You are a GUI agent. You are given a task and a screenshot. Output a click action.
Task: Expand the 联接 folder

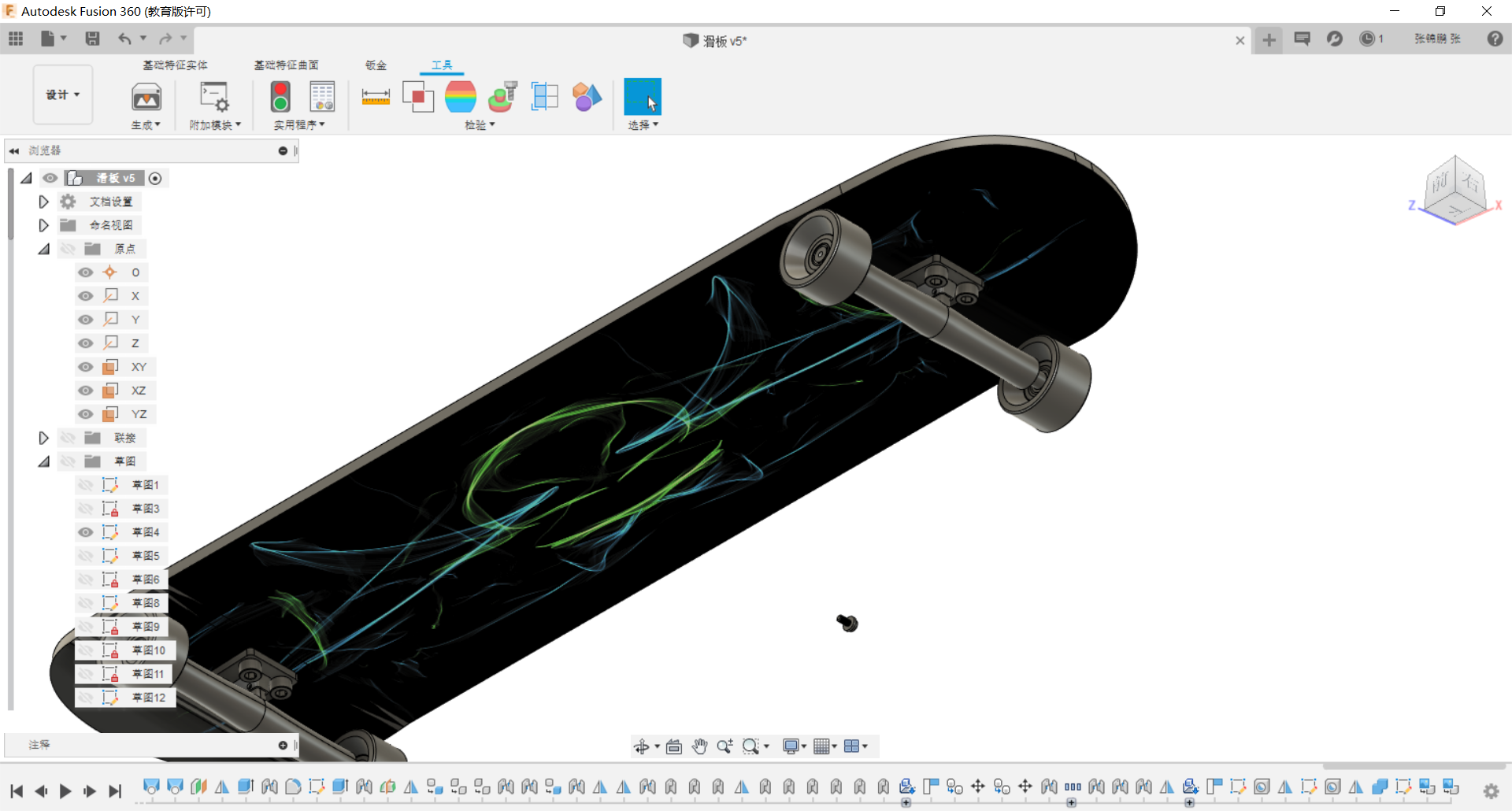pos(43,438)
